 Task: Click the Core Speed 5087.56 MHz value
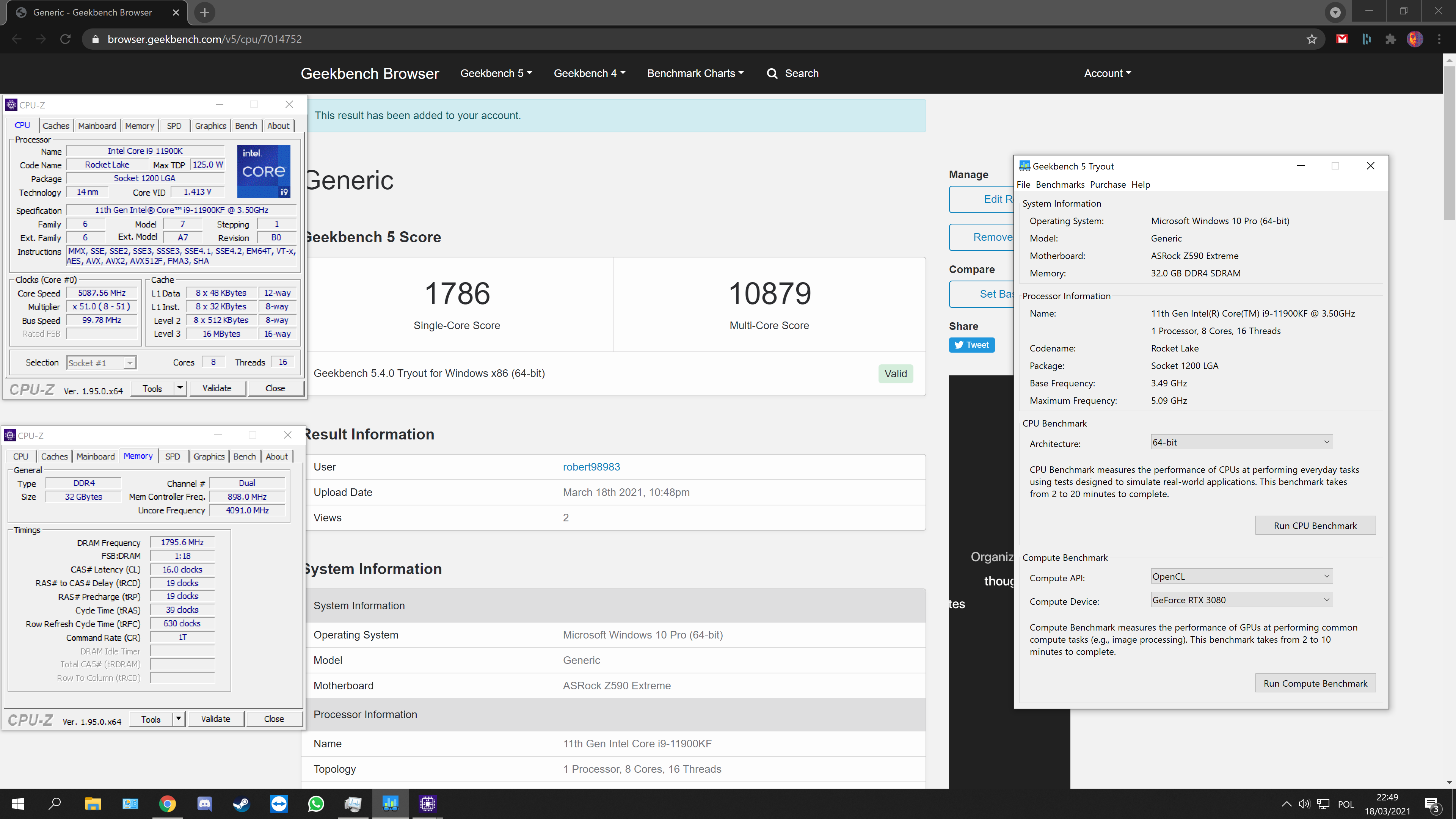(102, 293)
